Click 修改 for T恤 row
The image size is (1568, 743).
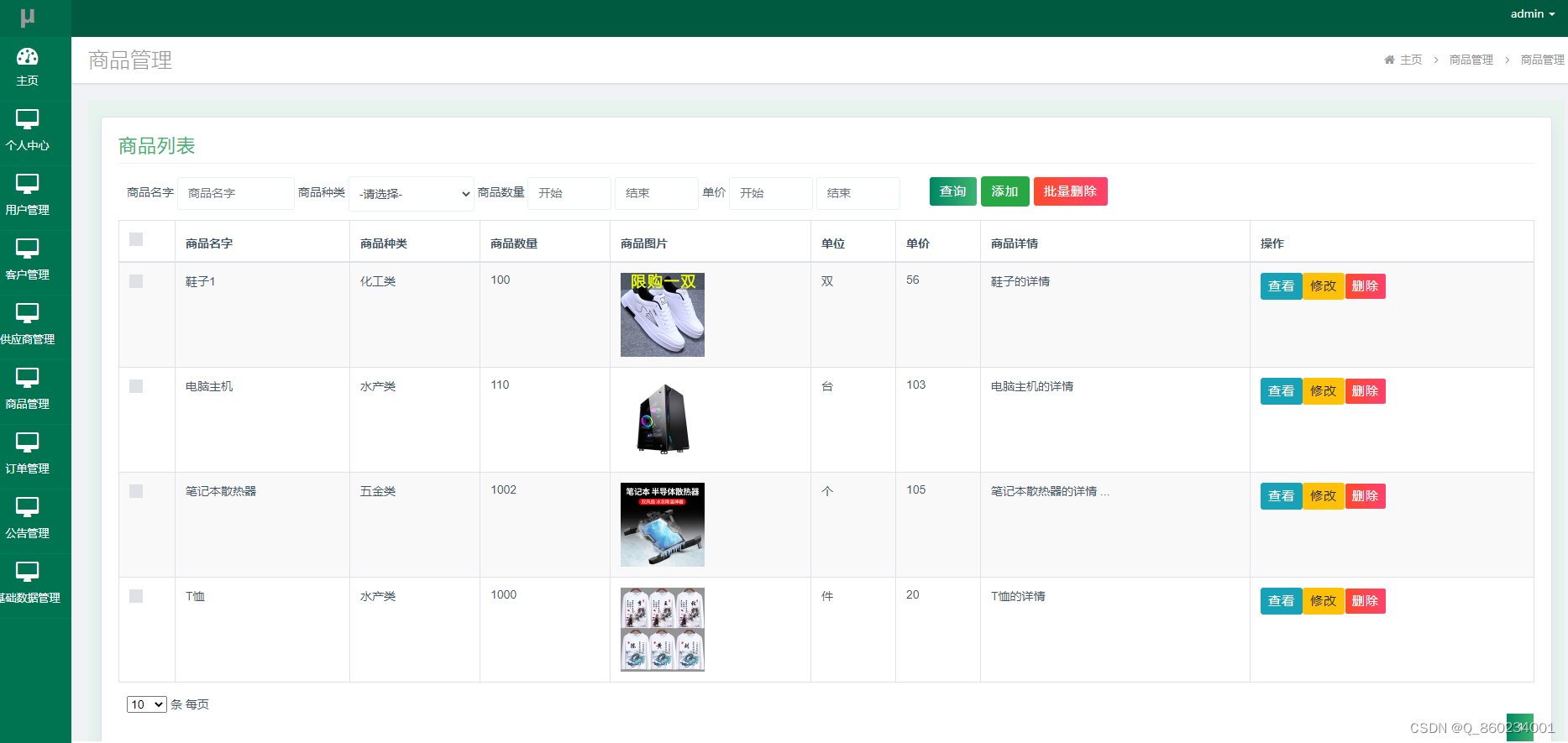[1324, 601]
